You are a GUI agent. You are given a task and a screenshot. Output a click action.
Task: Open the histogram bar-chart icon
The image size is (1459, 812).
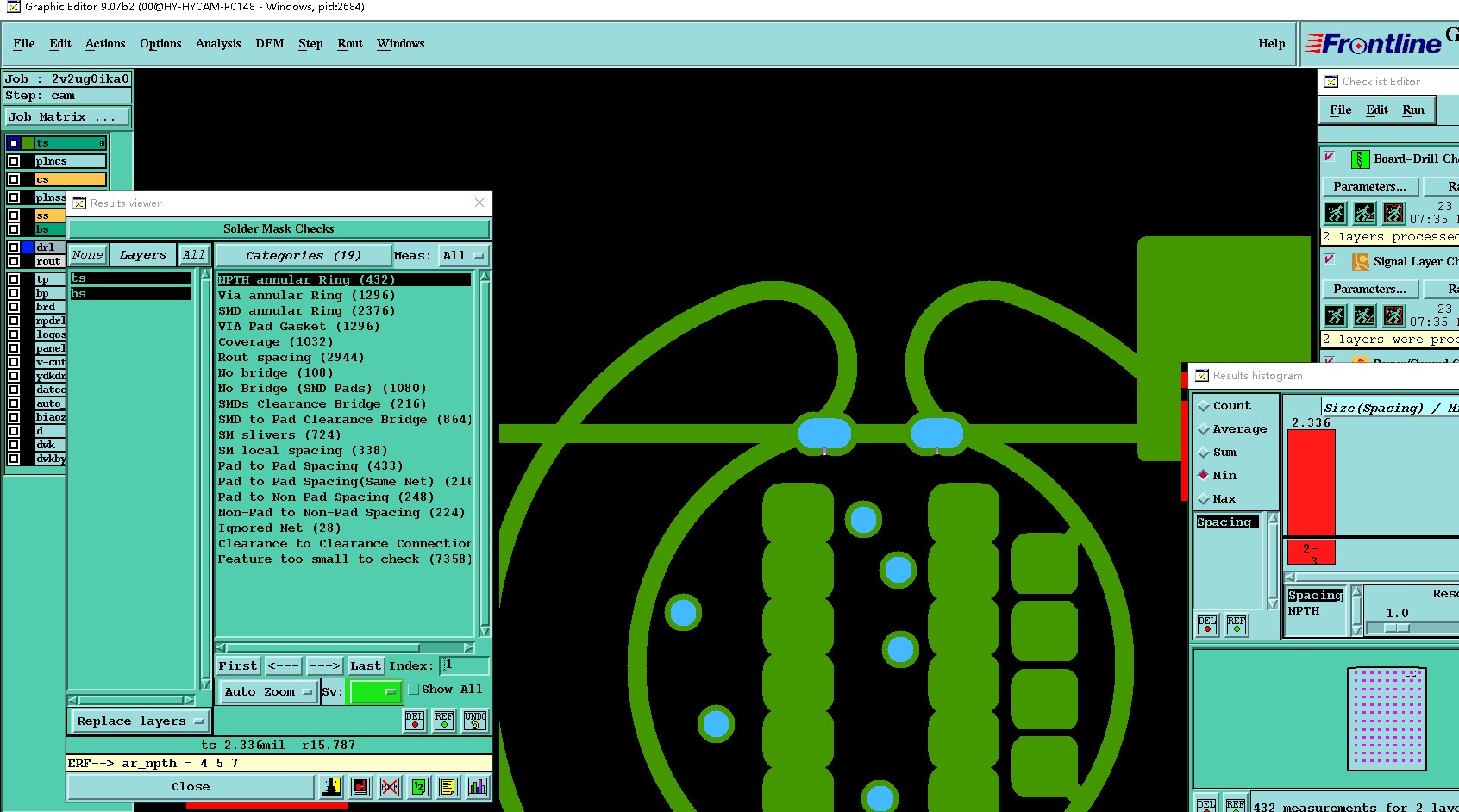(x=478, y=786)
